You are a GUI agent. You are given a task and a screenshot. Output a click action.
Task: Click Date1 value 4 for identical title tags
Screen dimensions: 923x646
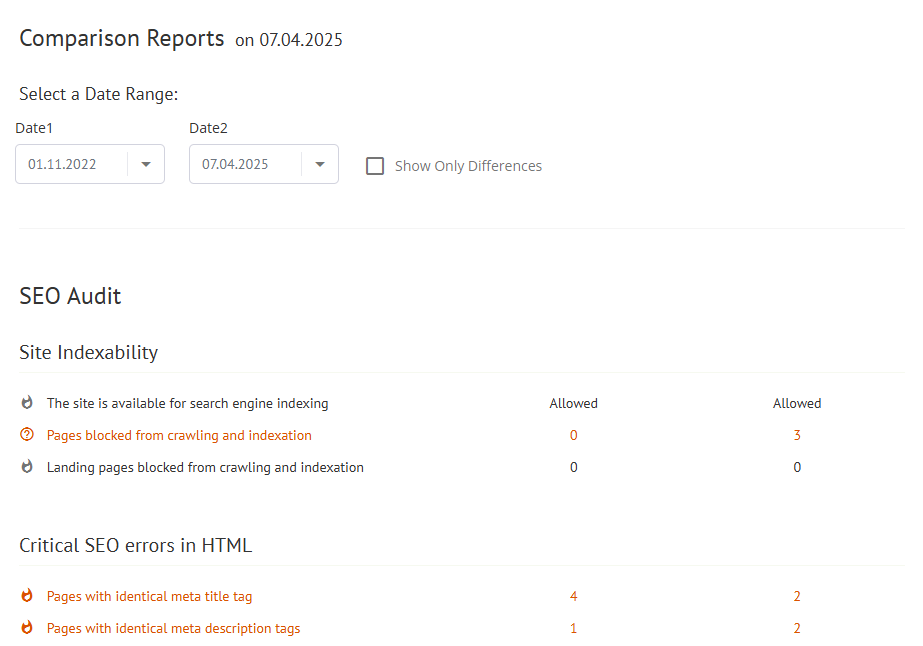coord(573,596)
